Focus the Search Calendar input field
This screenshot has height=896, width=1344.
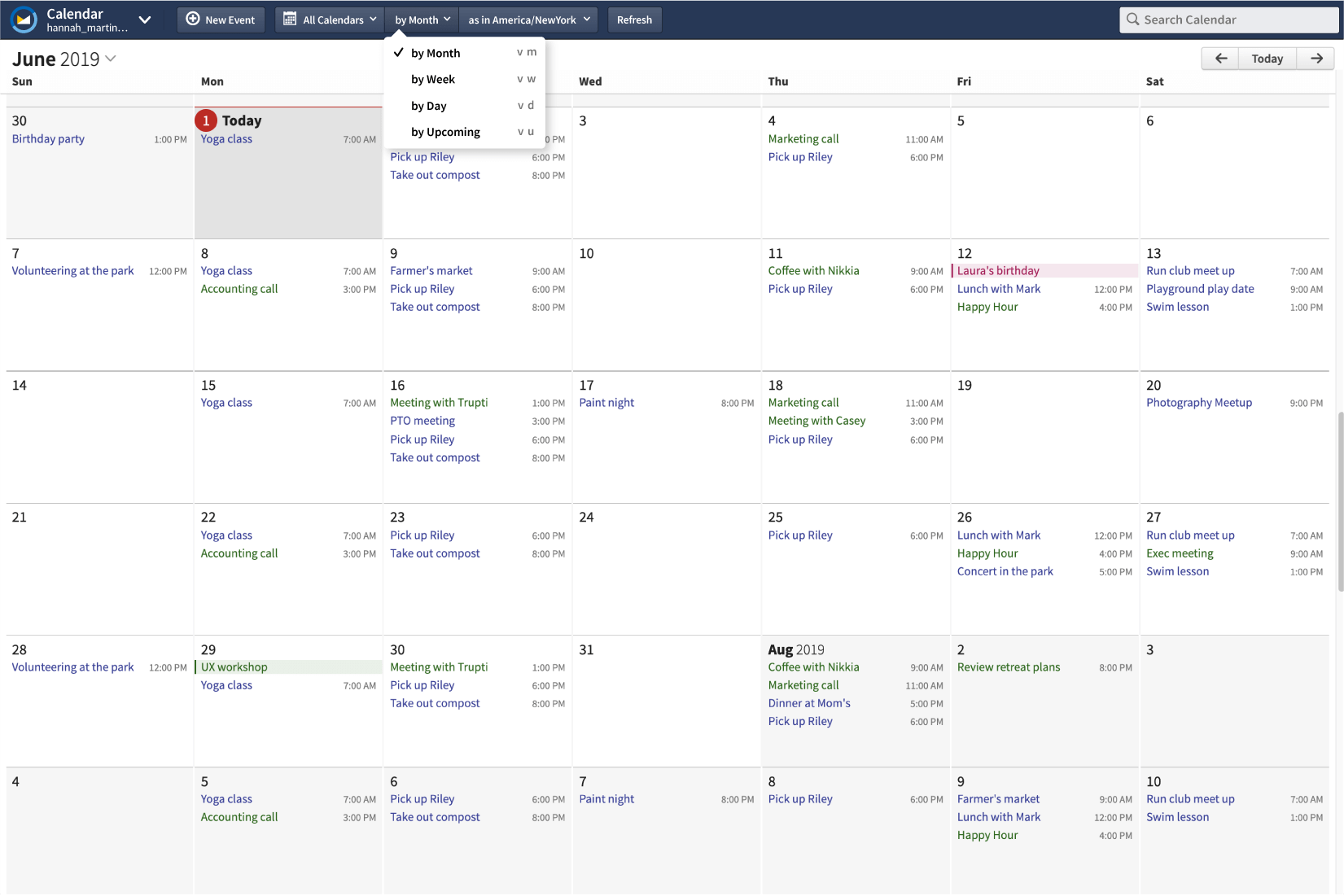pos(1228,20)
